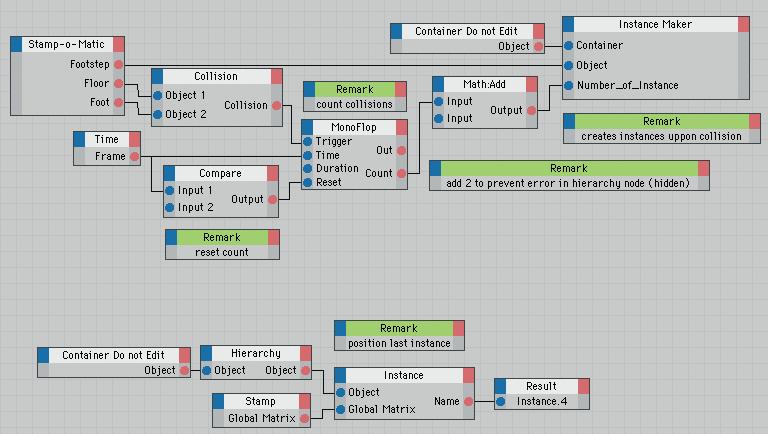The image size is (768, 434).
Task: Click the Name output port on Instance node
Action: click(x=469, y=401)
